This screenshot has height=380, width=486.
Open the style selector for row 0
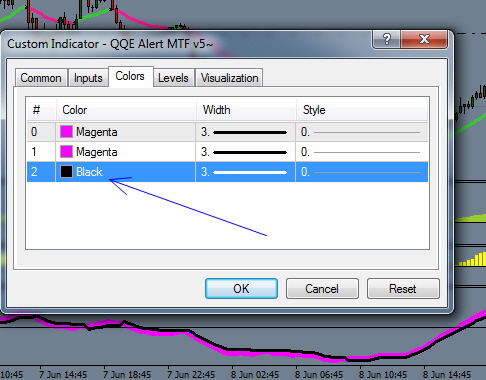coord(362,132)
